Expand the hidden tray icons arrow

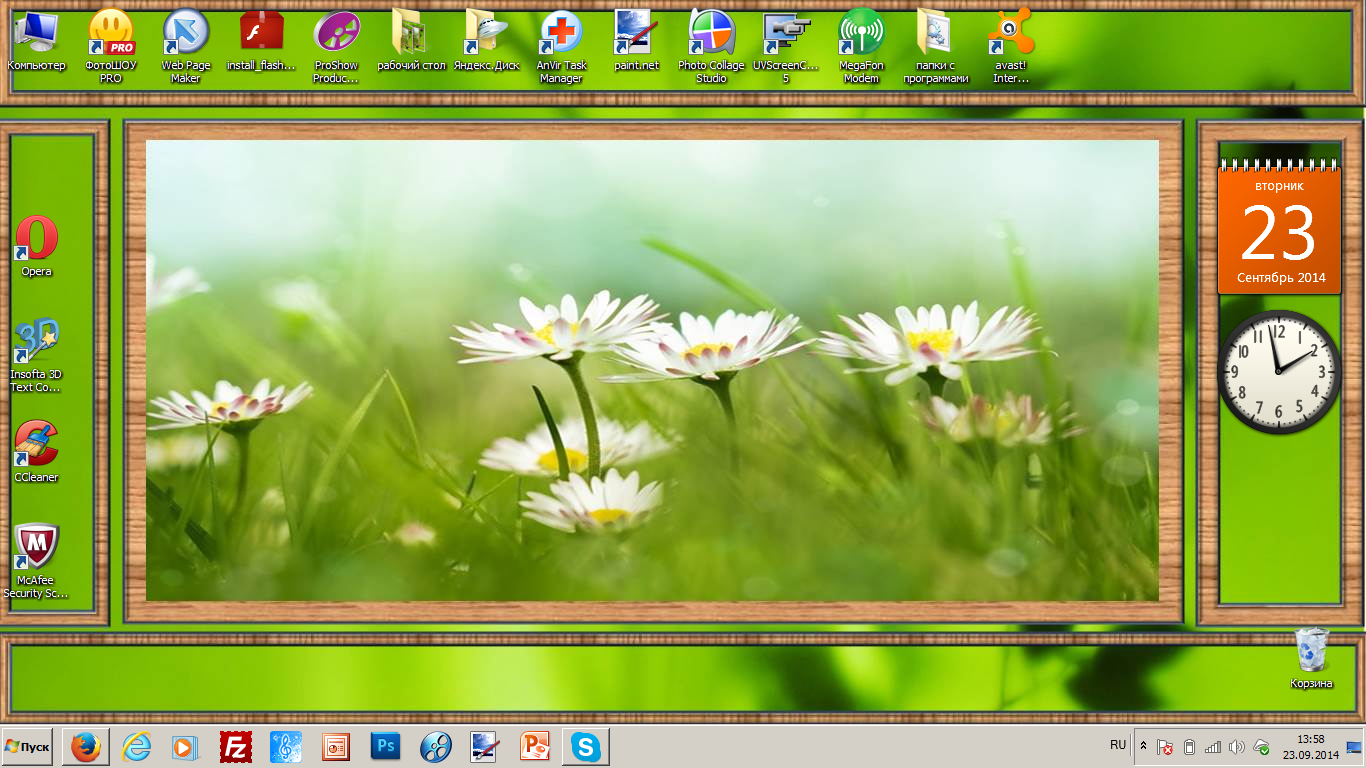point(1144,746)
